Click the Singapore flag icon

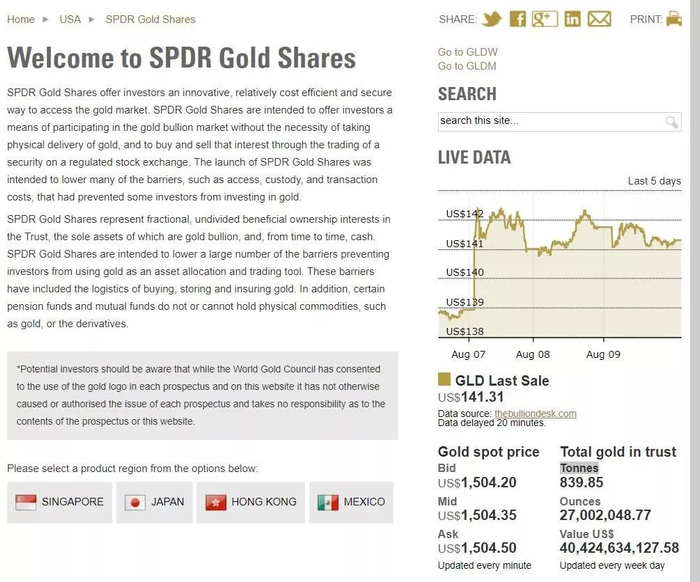(24, 502)
